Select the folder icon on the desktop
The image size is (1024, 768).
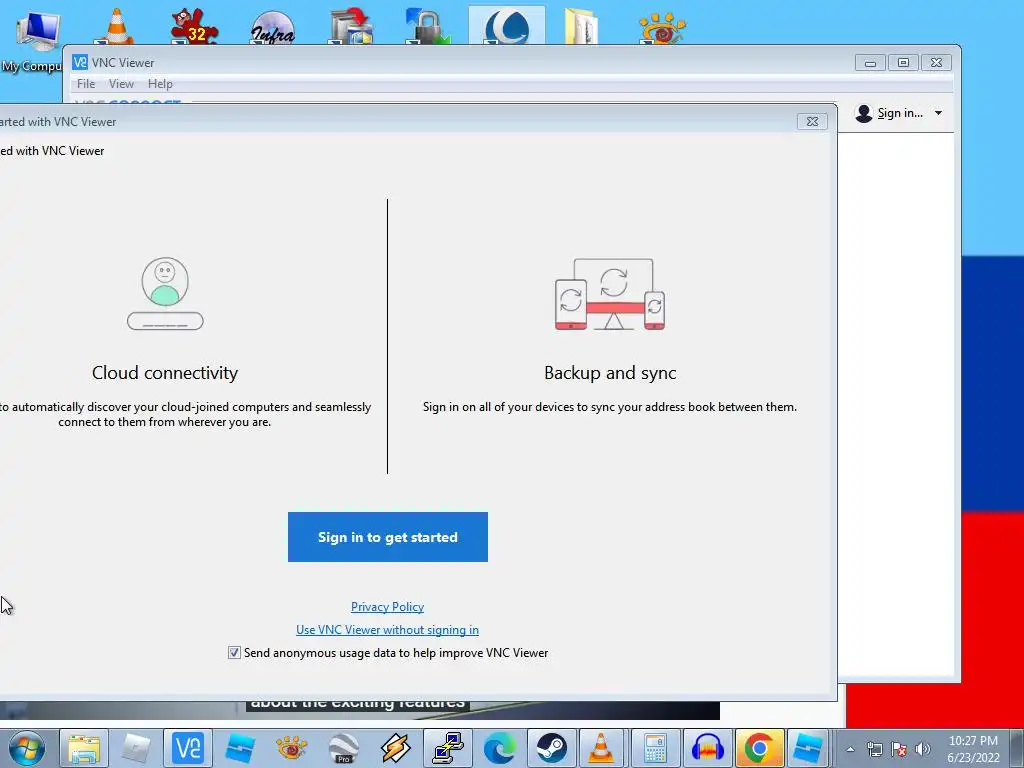coord(581,26)
